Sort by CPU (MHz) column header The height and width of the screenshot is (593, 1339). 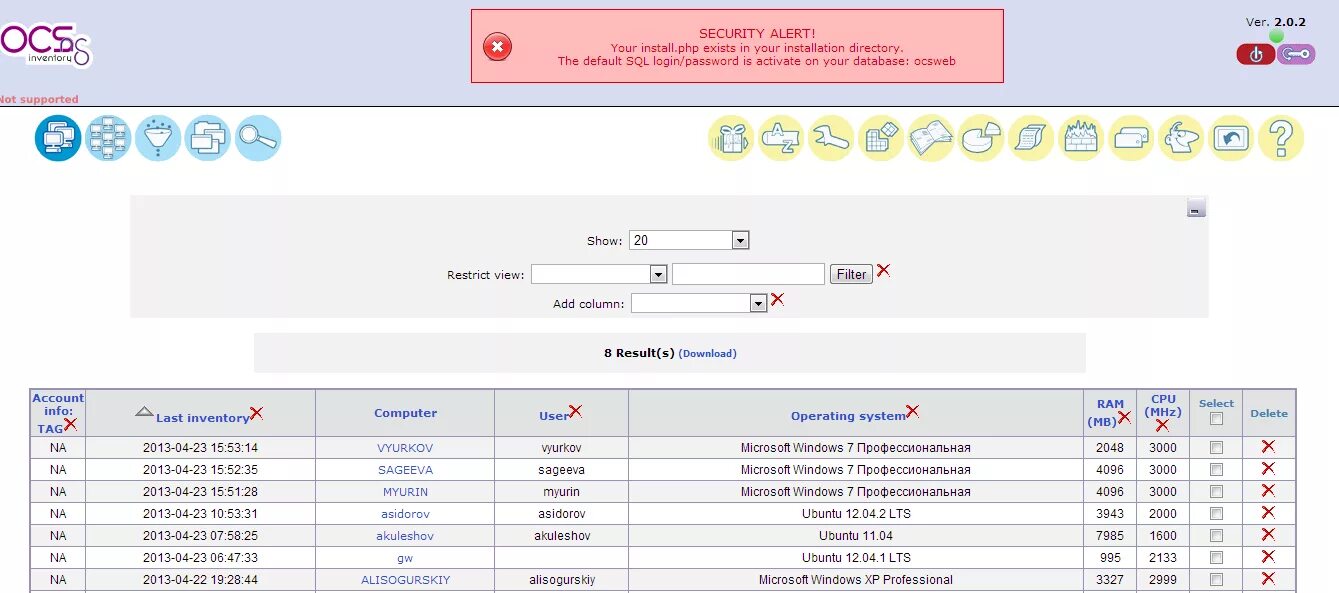click(1163, 405)
